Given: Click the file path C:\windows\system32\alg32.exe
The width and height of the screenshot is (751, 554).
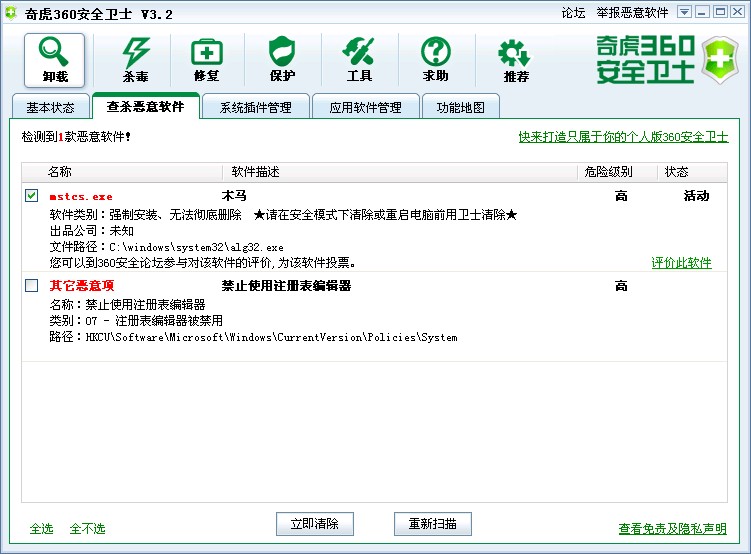Looking at the screenshot, I should pyautogui.click(x=196, y=248).
